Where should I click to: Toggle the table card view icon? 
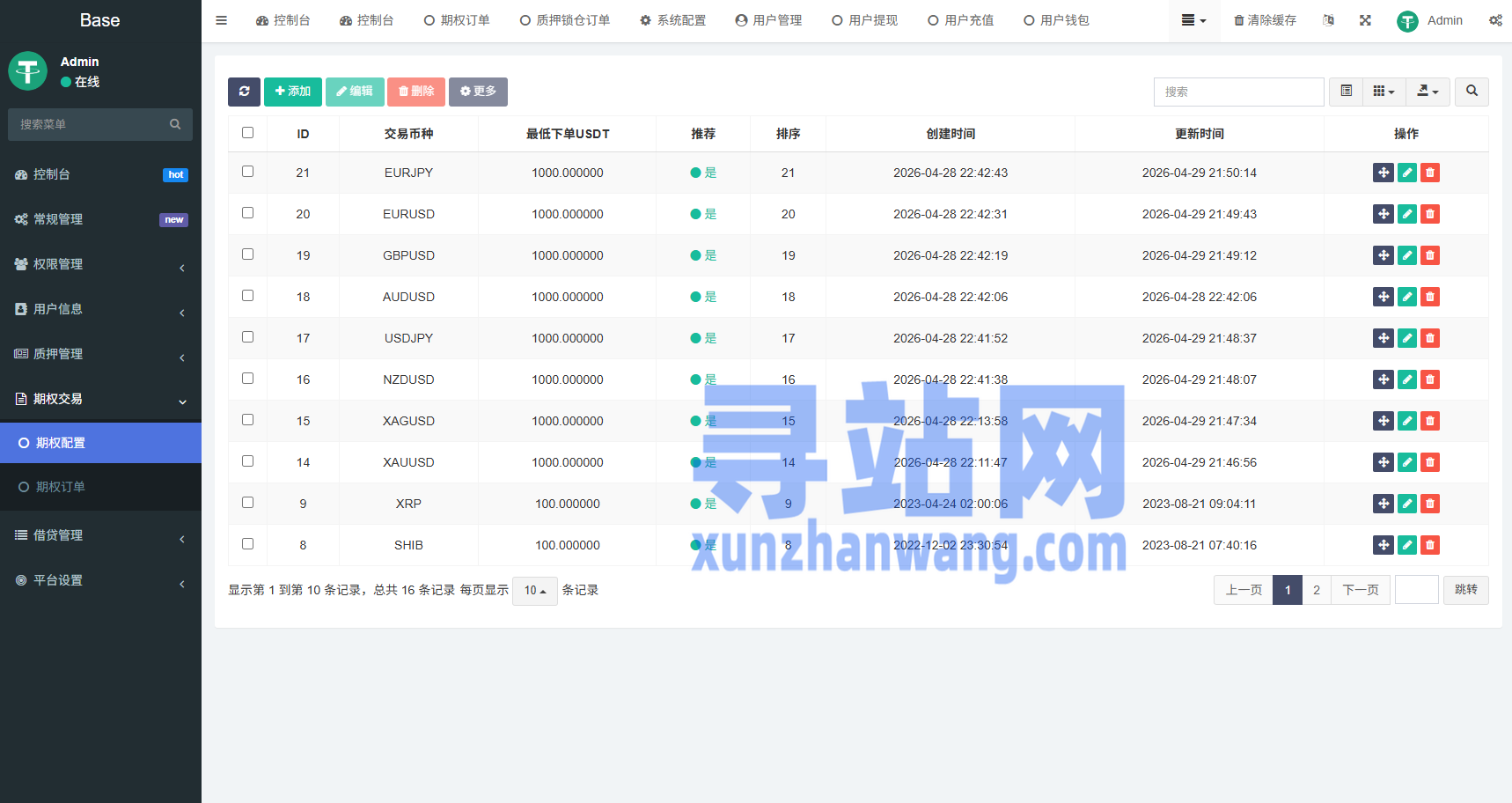1347,92
